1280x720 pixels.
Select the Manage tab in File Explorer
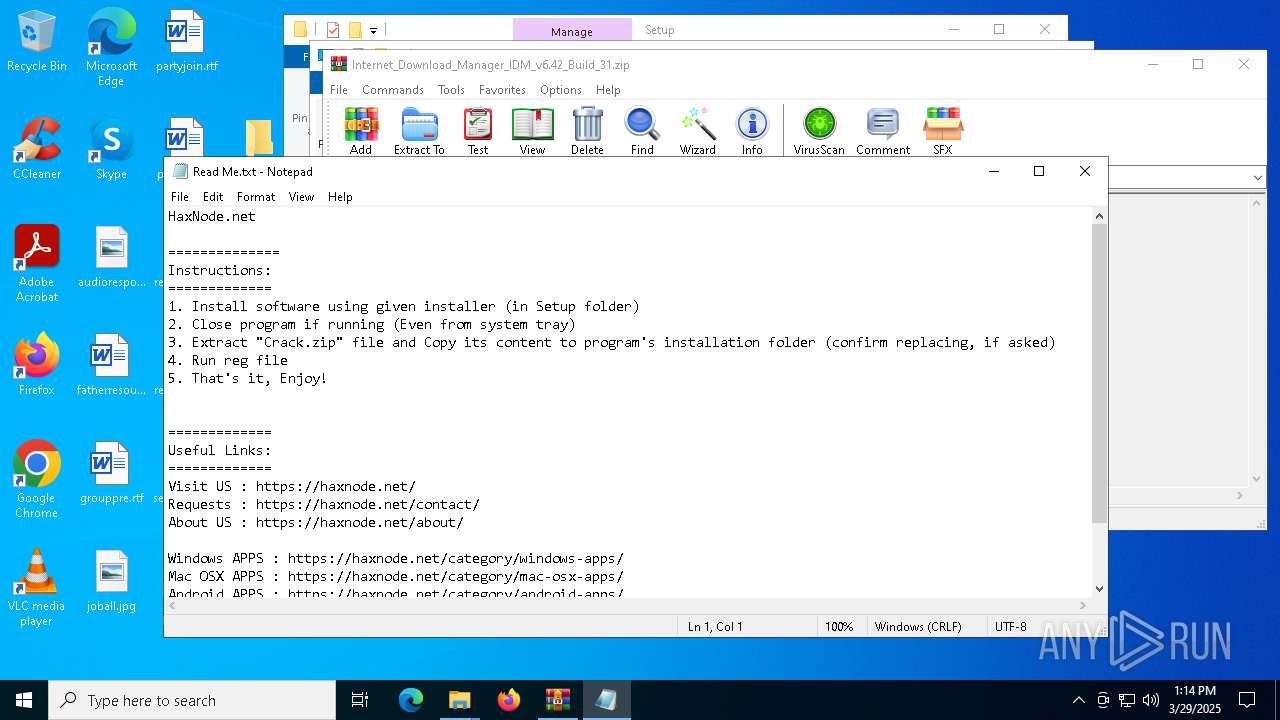click(x=572, y=31)
